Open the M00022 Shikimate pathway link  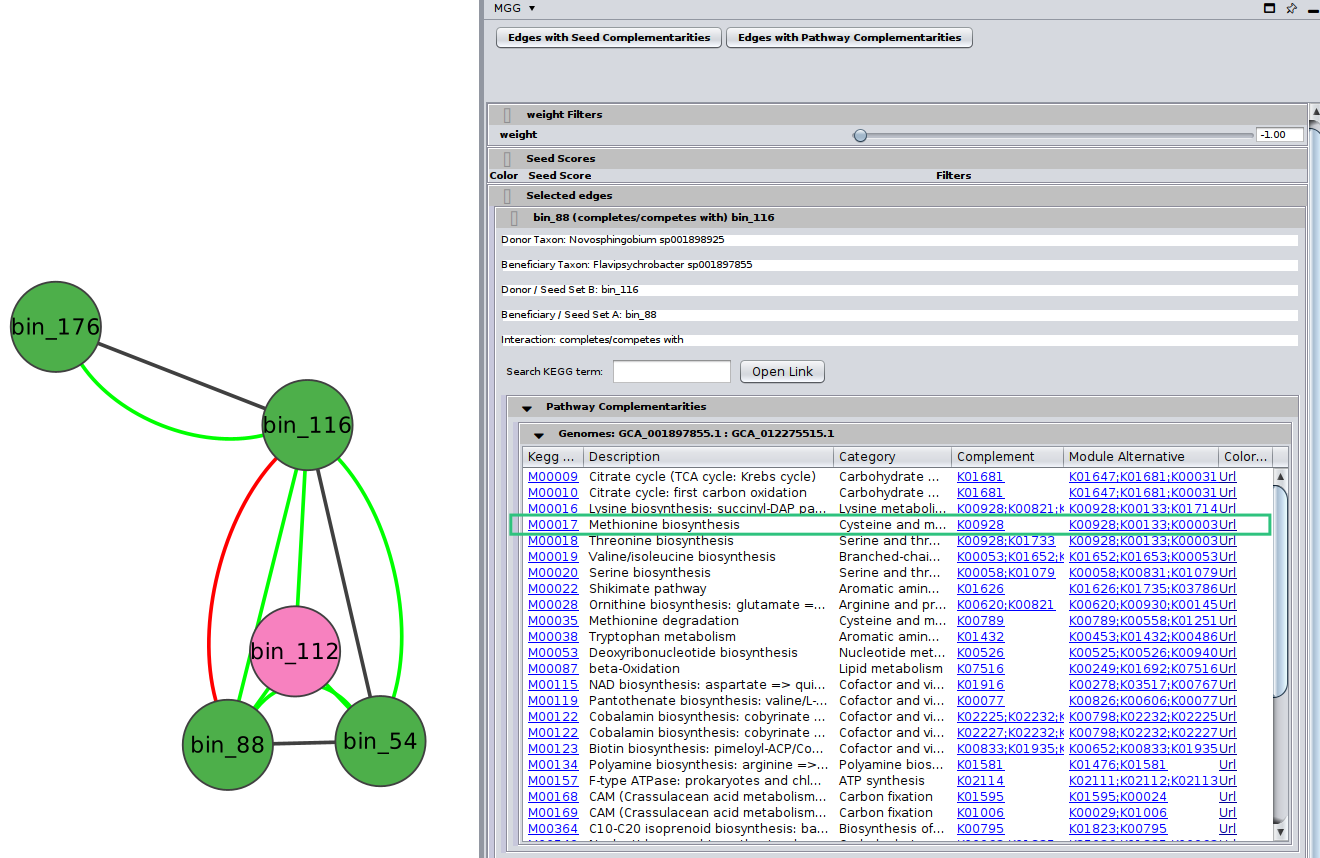pos(553,589)
